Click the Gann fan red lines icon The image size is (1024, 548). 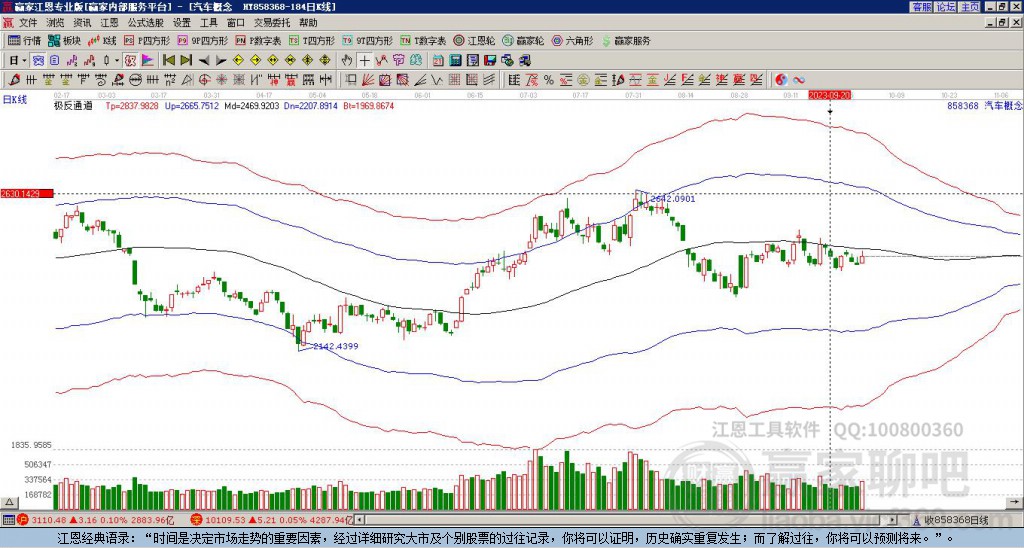click(368, 80)
